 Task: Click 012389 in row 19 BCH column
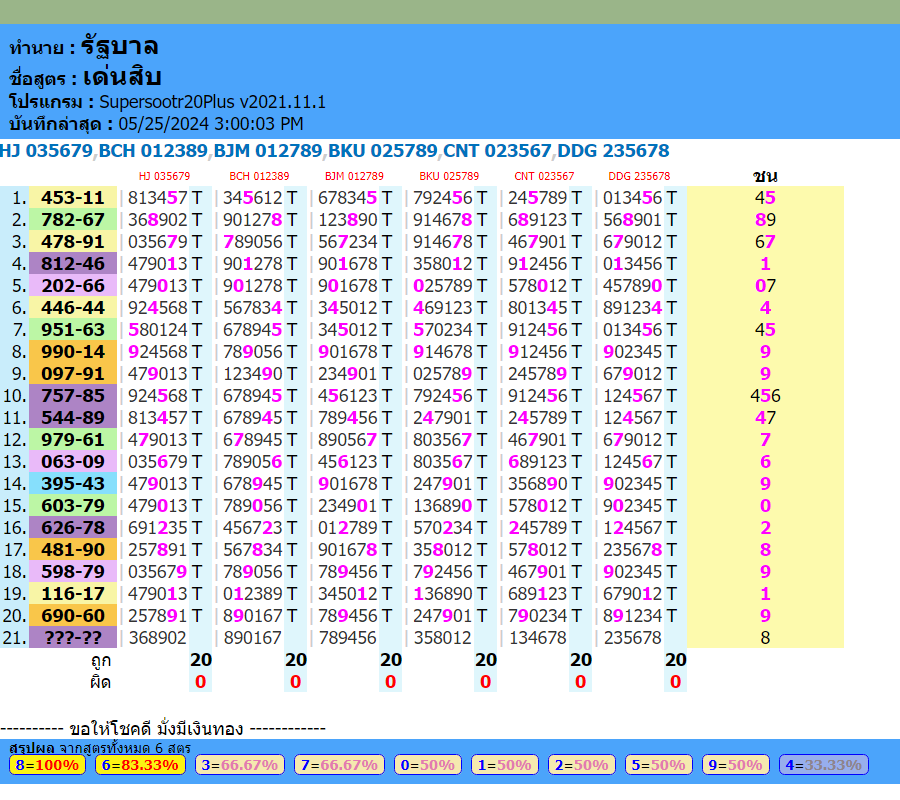253,593
